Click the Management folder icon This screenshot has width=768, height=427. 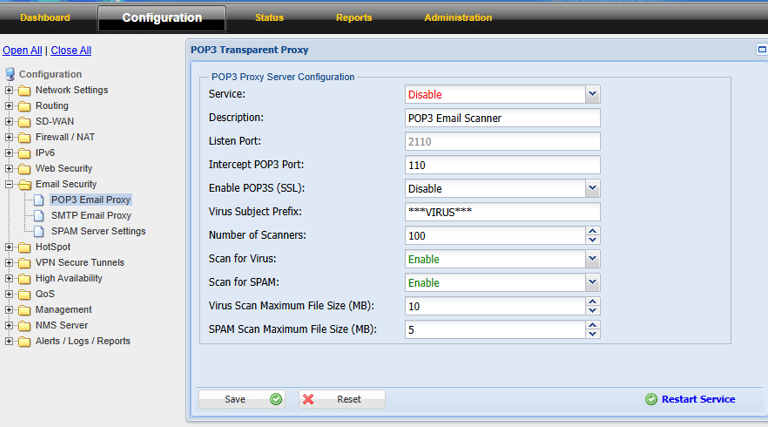click(24, 310)
